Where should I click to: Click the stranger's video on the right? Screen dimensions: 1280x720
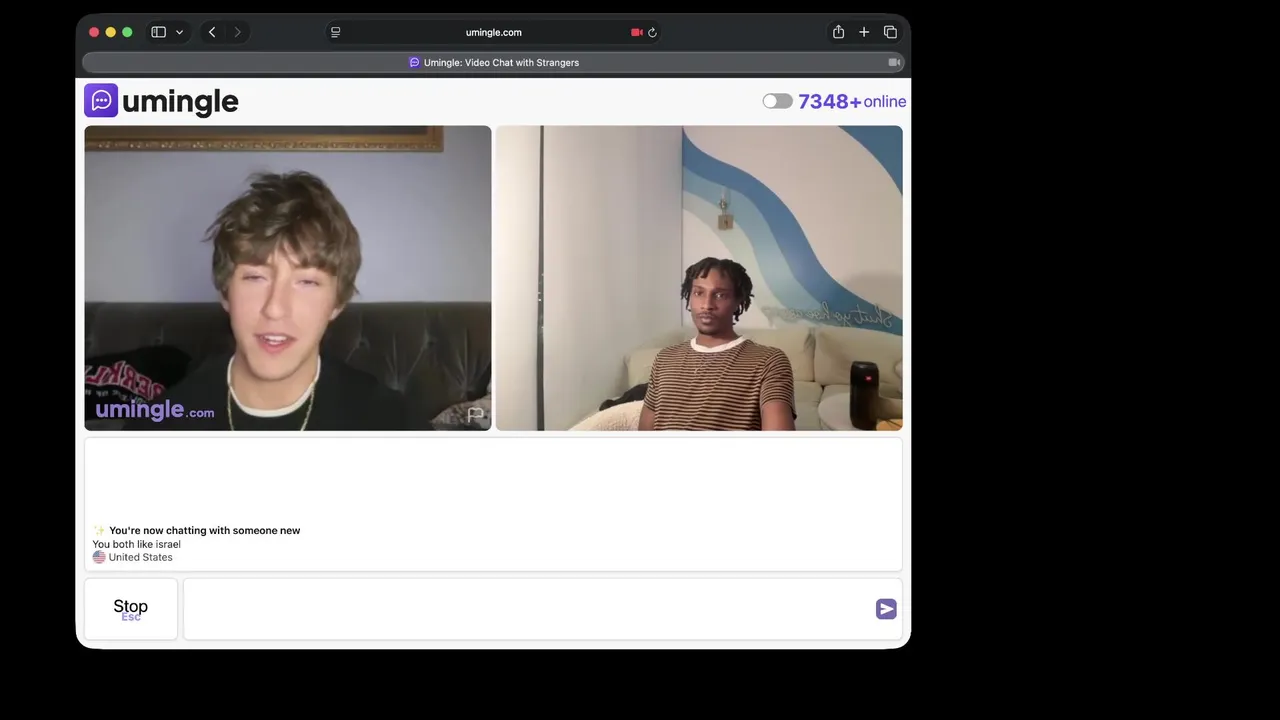coord(699,278)
